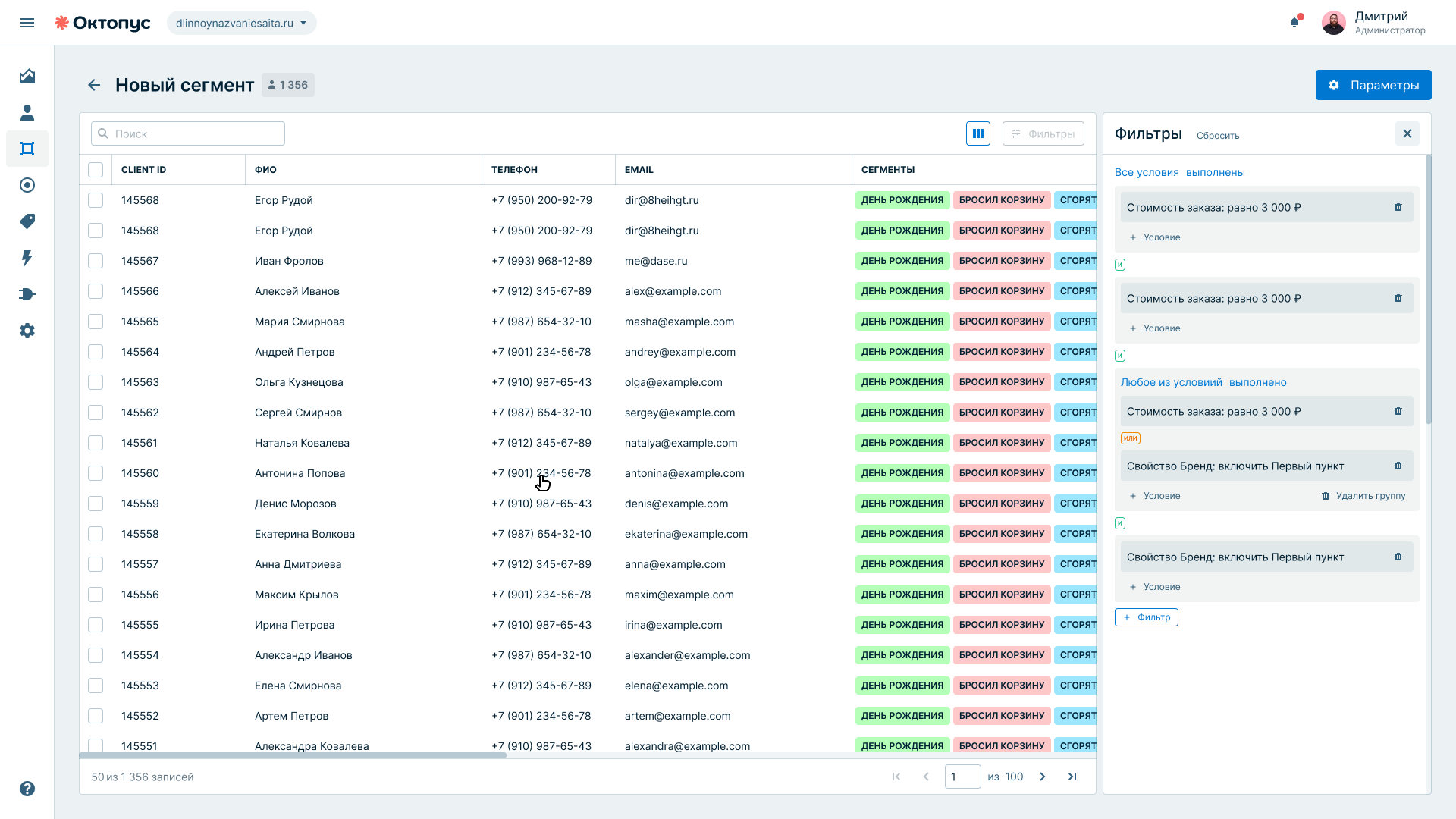Go to the next page arrow

pyautogui.click(x=1043, y=777)
